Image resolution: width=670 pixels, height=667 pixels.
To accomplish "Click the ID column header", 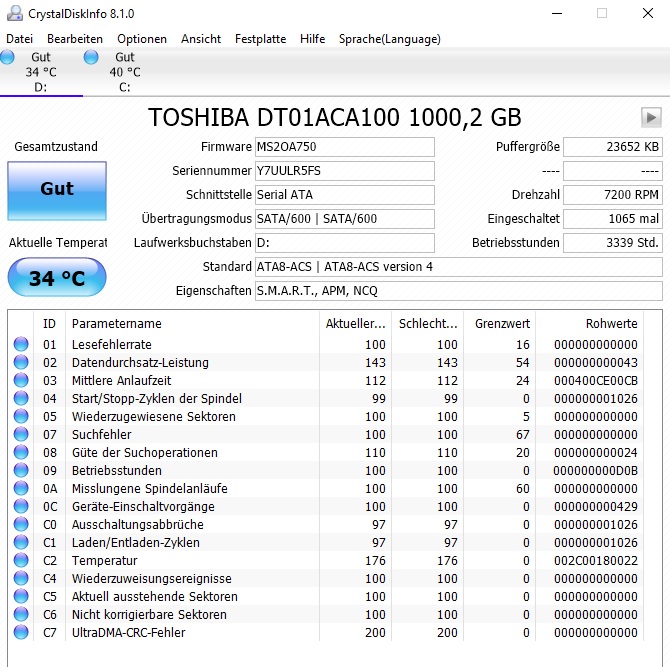I will tap(50, 323).
